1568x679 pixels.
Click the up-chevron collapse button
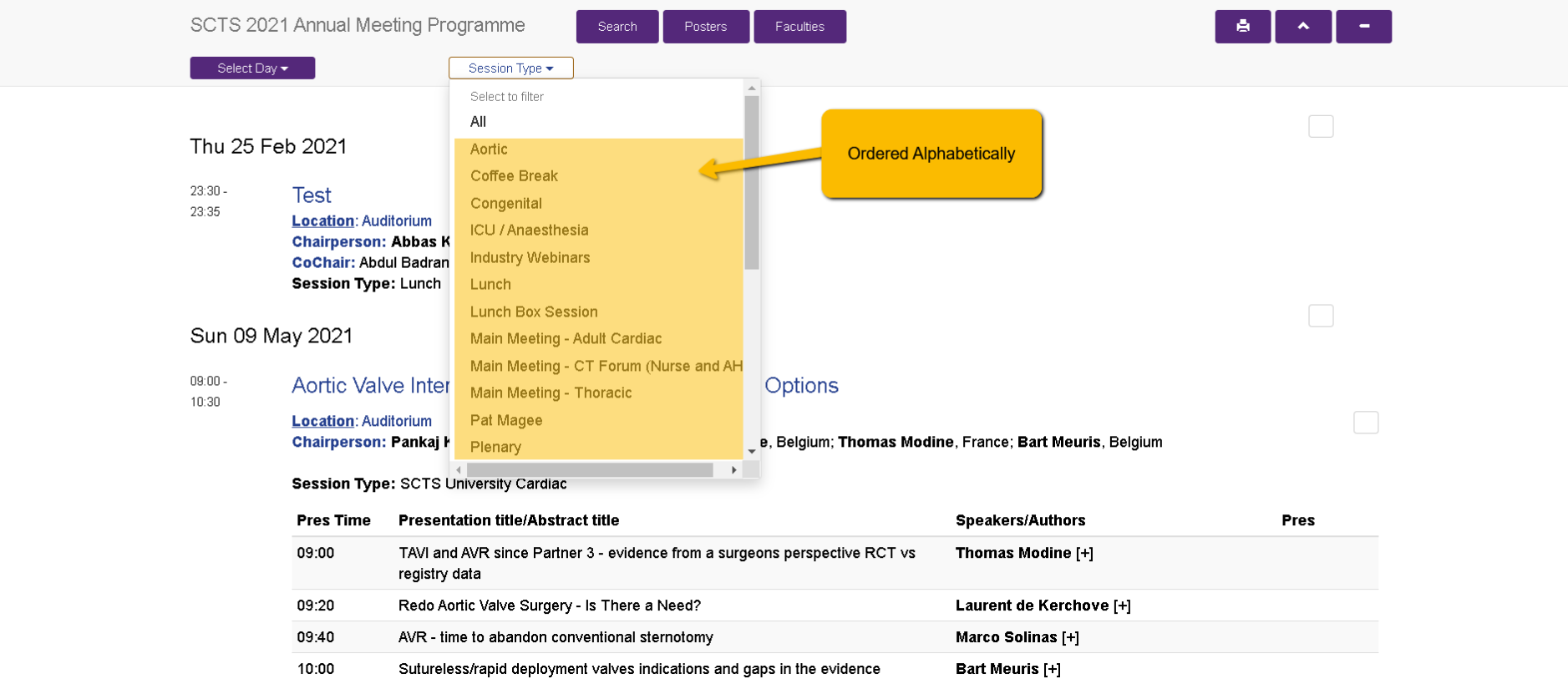pyautogui.click(x=1302, y=26)
